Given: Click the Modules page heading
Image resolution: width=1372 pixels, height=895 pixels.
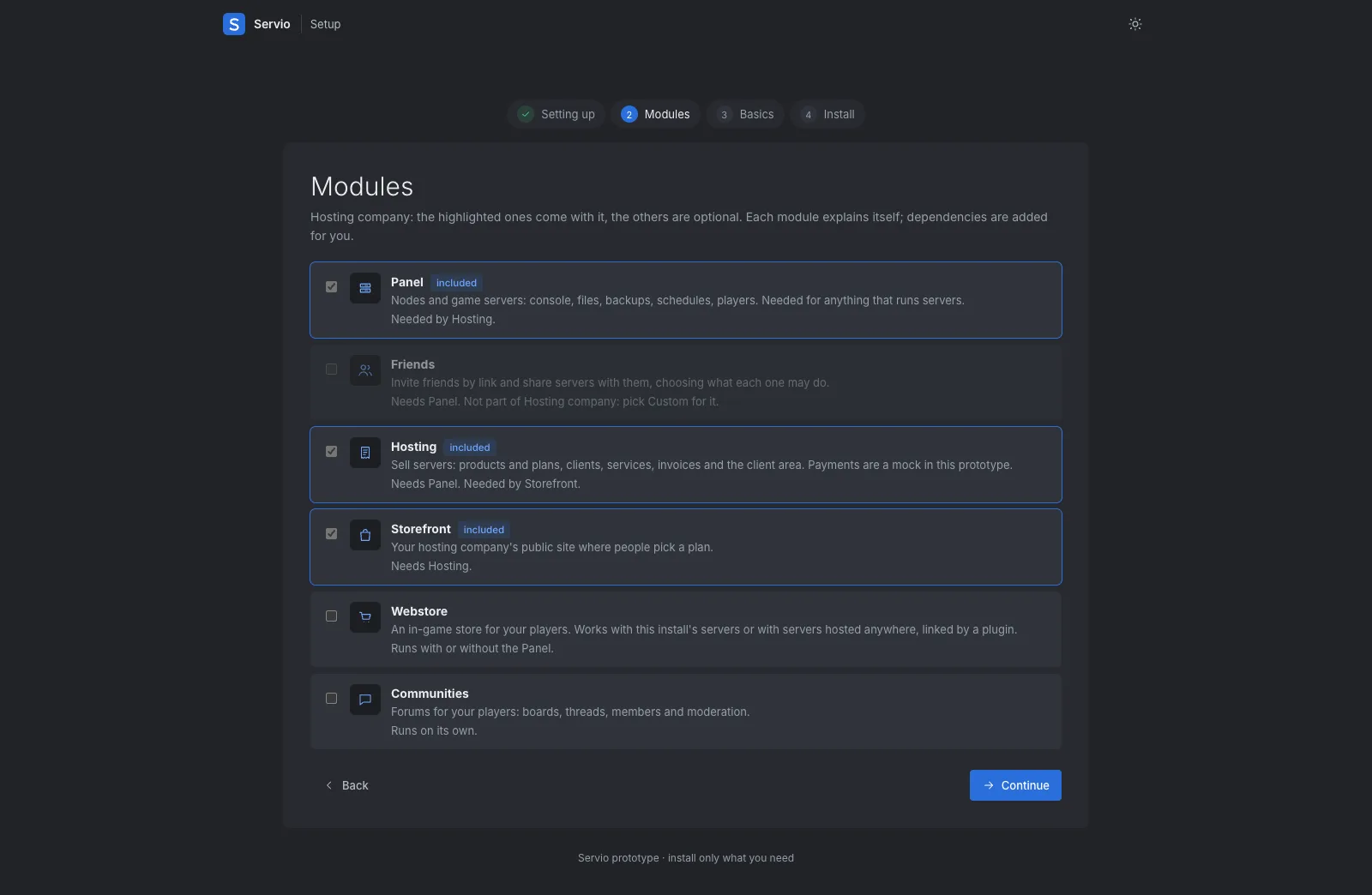Looking at the screenshot, I should tap(362, 186).
